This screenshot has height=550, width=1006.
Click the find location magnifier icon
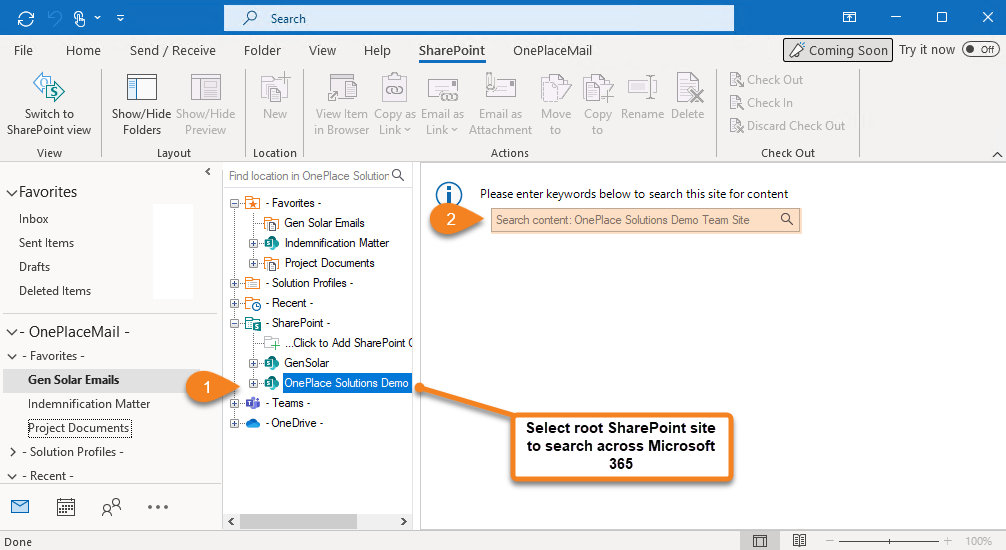tap(398, 175)
